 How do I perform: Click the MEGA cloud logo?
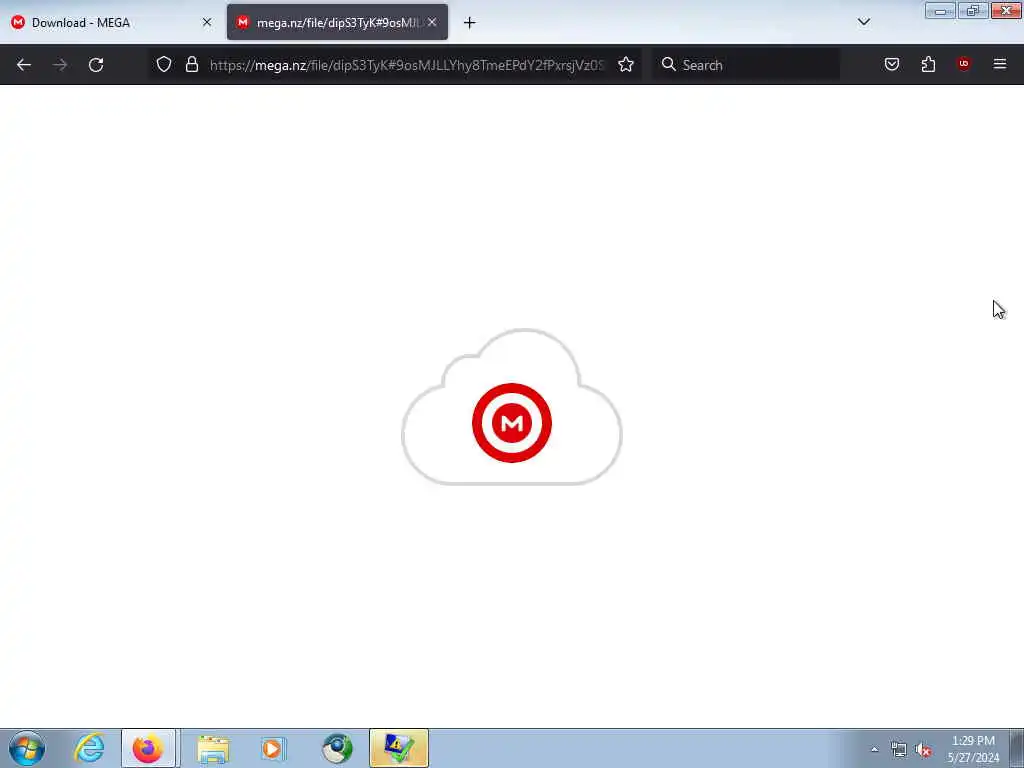point(512,408)
